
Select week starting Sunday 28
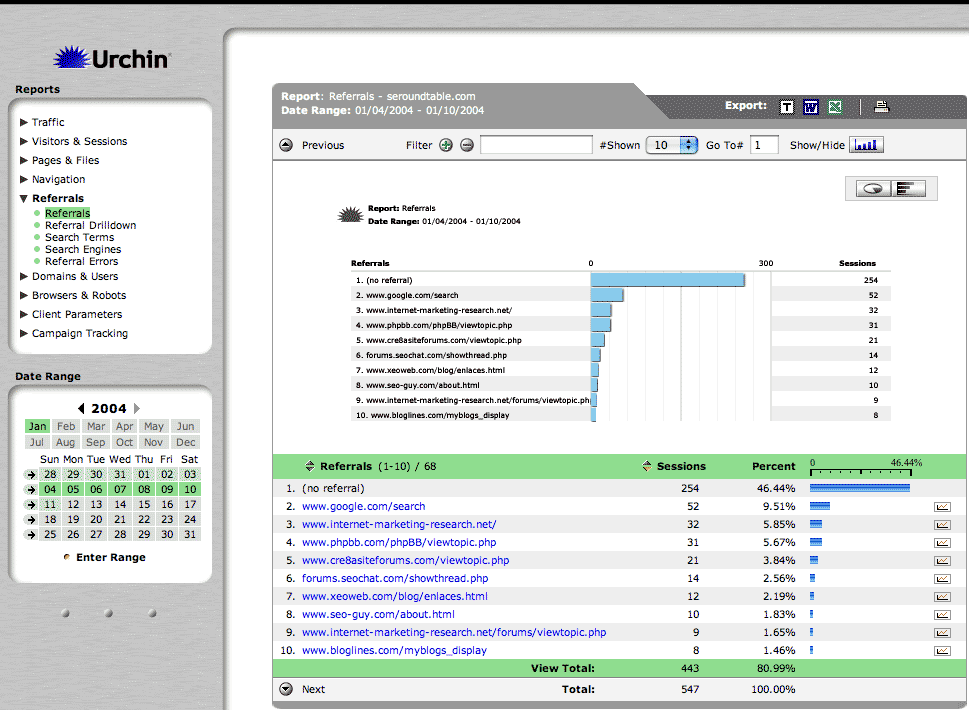30,475
